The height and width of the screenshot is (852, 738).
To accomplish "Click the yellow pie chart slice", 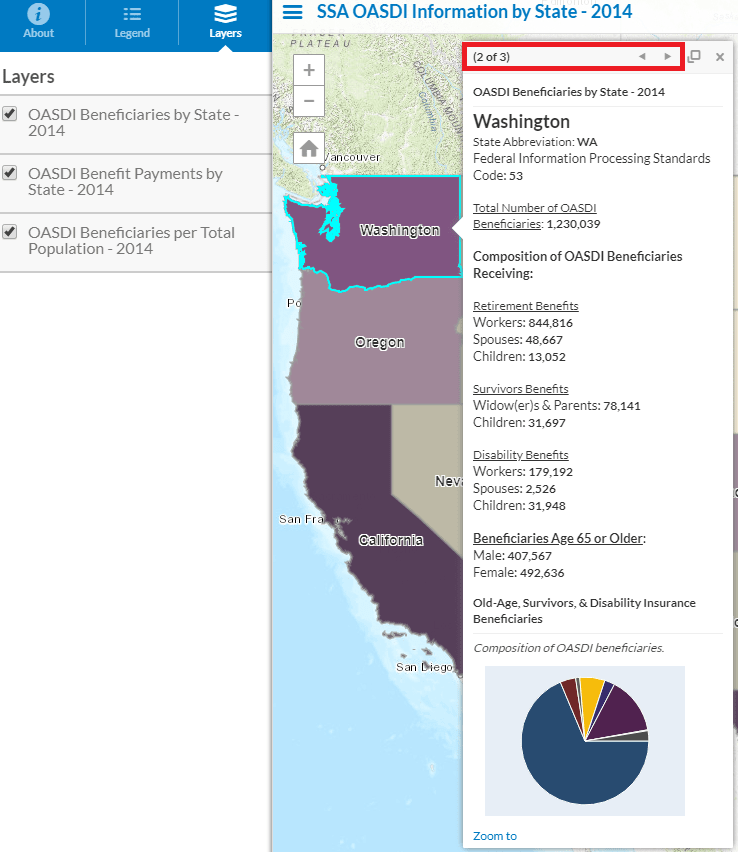I will coord(592,691).
